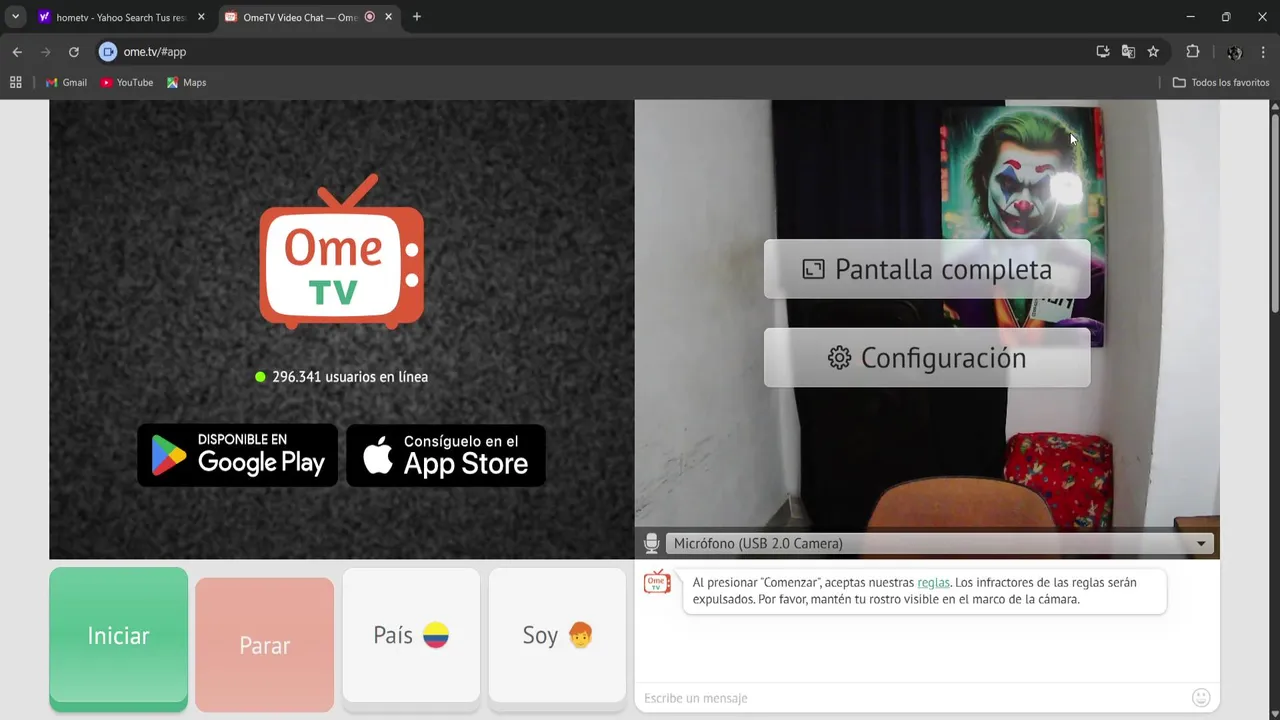Focus the Escribe un mensaje input field
1280x720 pixels.
coord(912,698)
